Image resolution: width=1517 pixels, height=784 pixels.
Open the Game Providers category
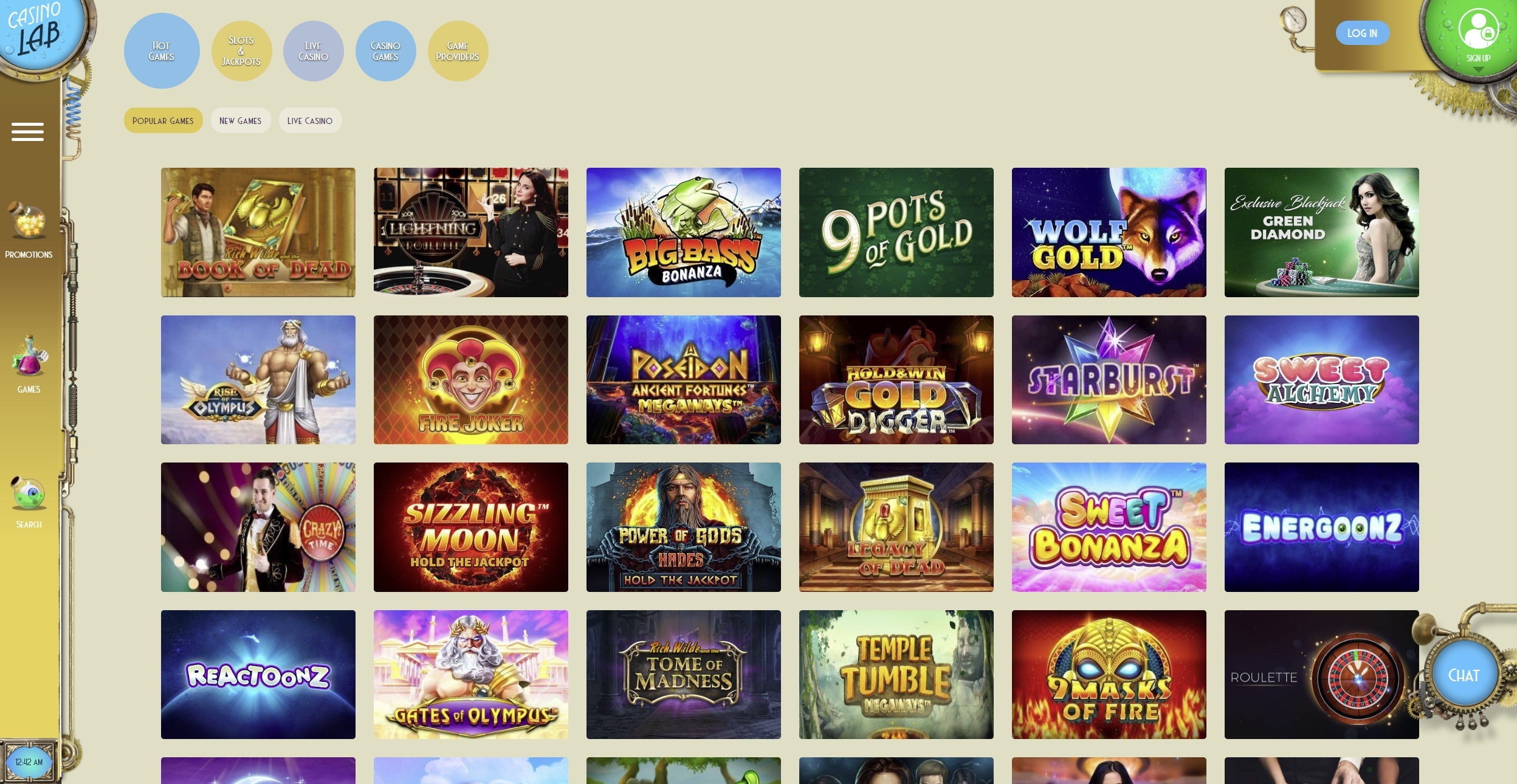(458, 51)
